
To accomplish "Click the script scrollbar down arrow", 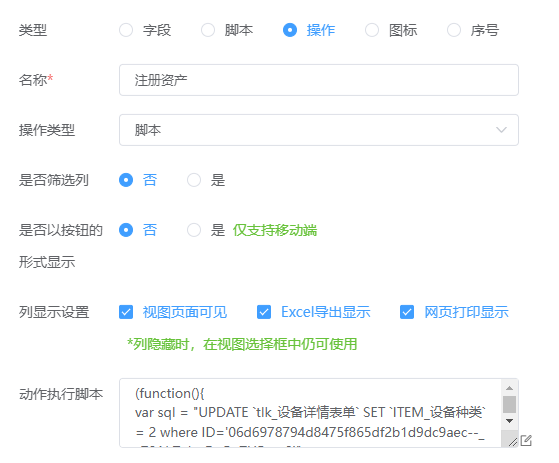I will tap(509, 421).
